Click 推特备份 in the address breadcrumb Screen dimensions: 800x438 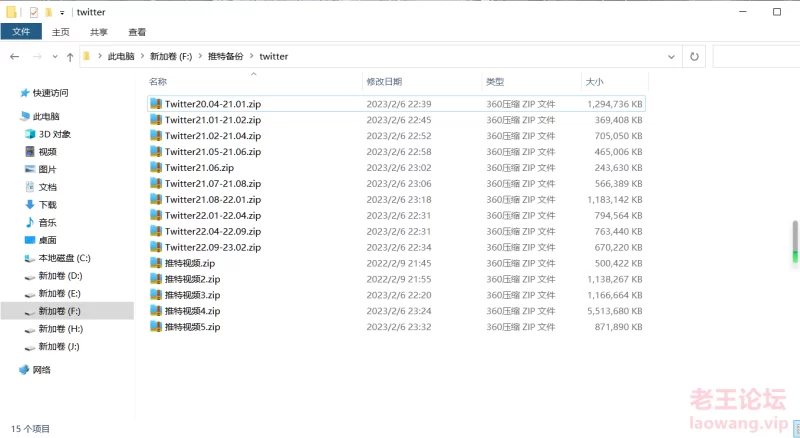point(226,56)
